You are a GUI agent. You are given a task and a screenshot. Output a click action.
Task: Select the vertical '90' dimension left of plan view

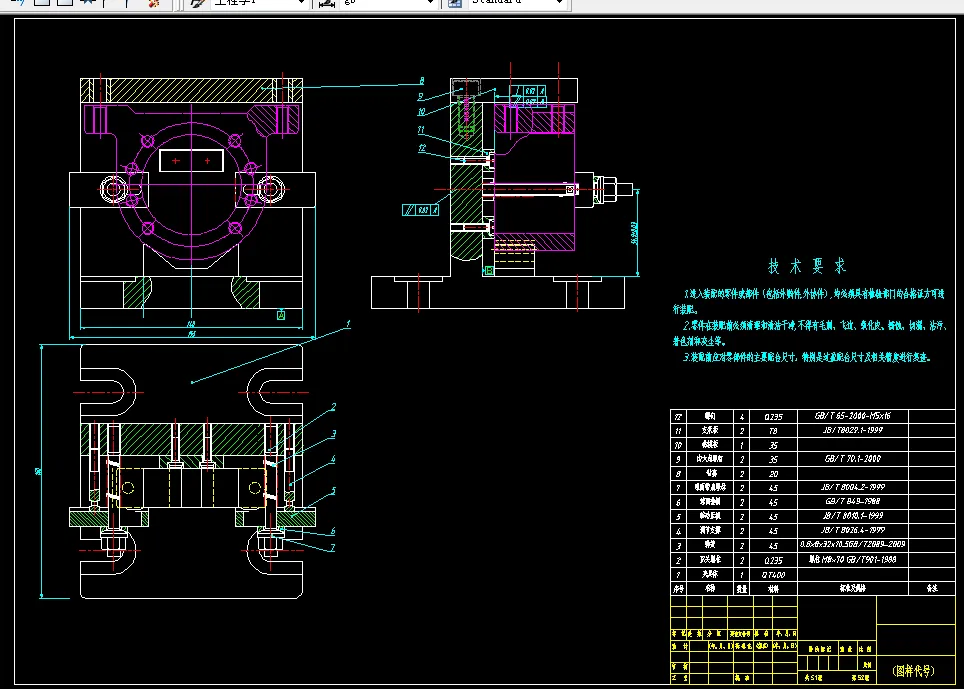click(38, 472)
